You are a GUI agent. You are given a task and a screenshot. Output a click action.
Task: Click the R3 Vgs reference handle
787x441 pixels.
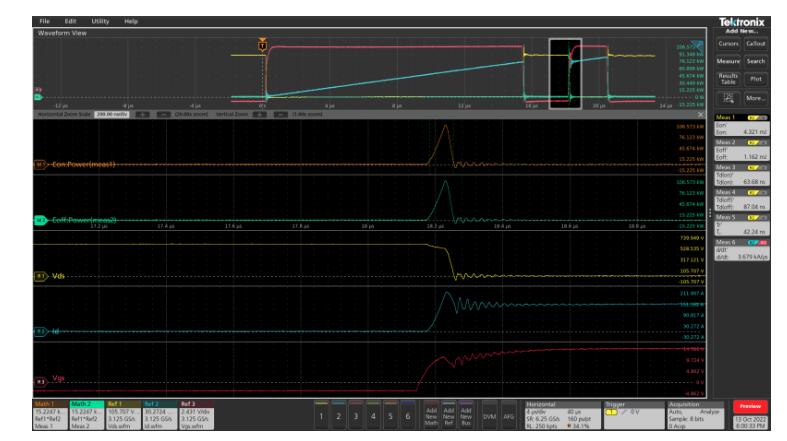tap(40, 382)
